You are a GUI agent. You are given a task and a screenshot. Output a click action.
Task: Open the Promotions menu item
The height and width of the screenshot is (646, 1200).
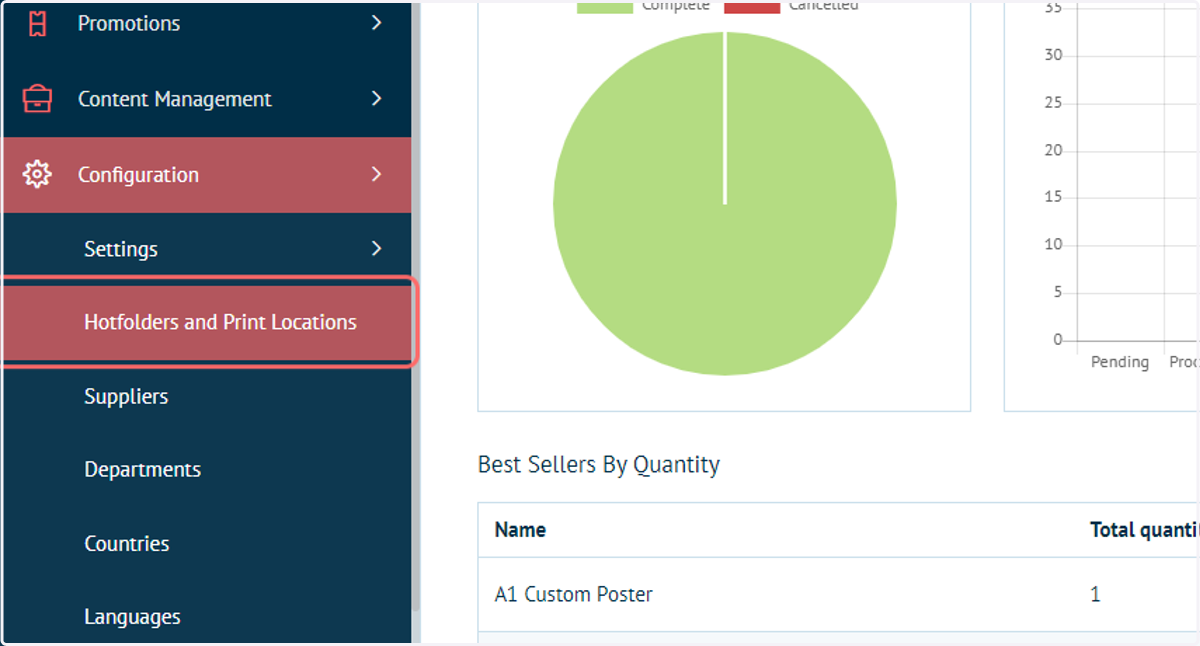click(207, 23)
